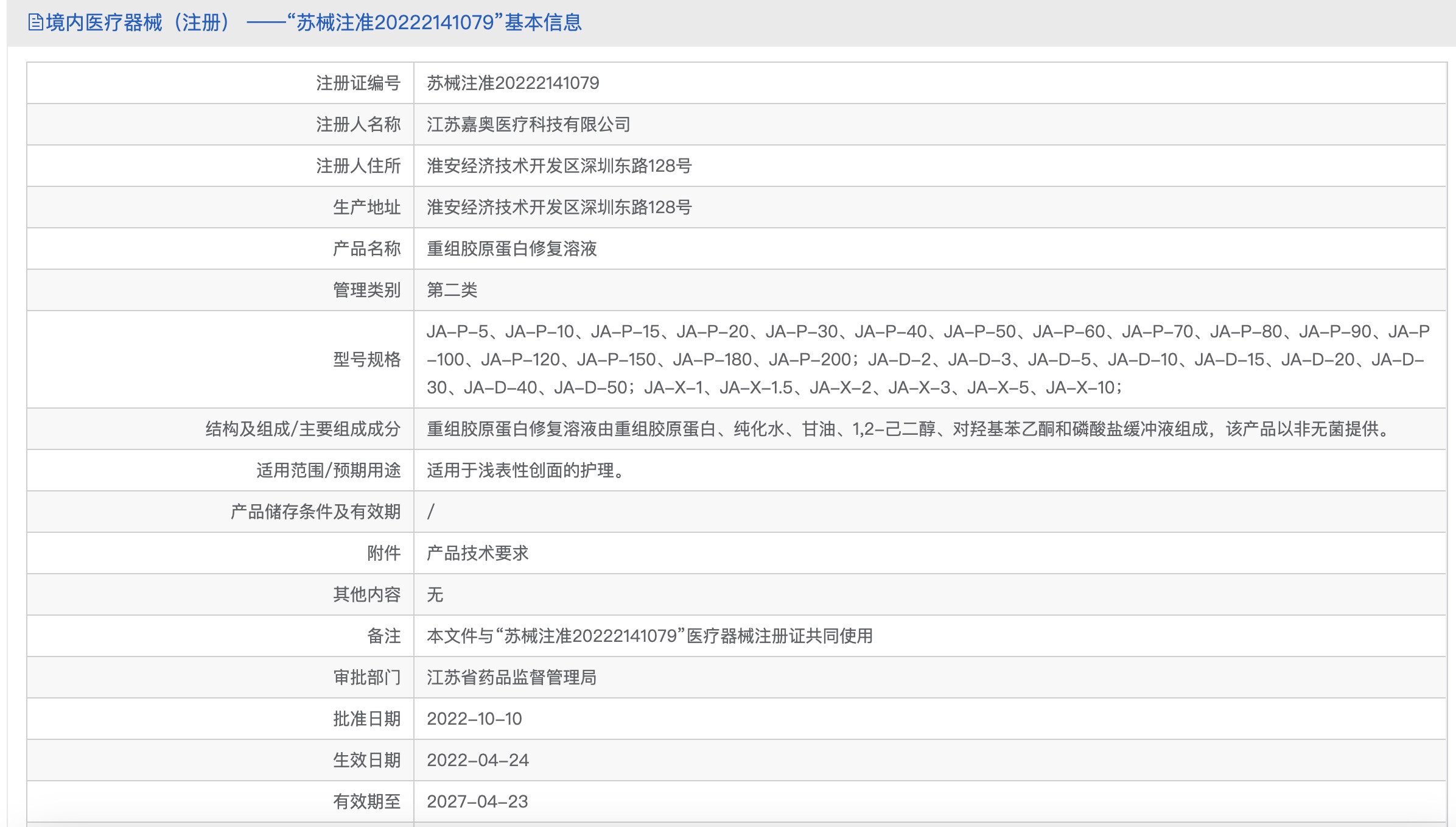Open the attachment 产品技术要求

pos(477,553)
